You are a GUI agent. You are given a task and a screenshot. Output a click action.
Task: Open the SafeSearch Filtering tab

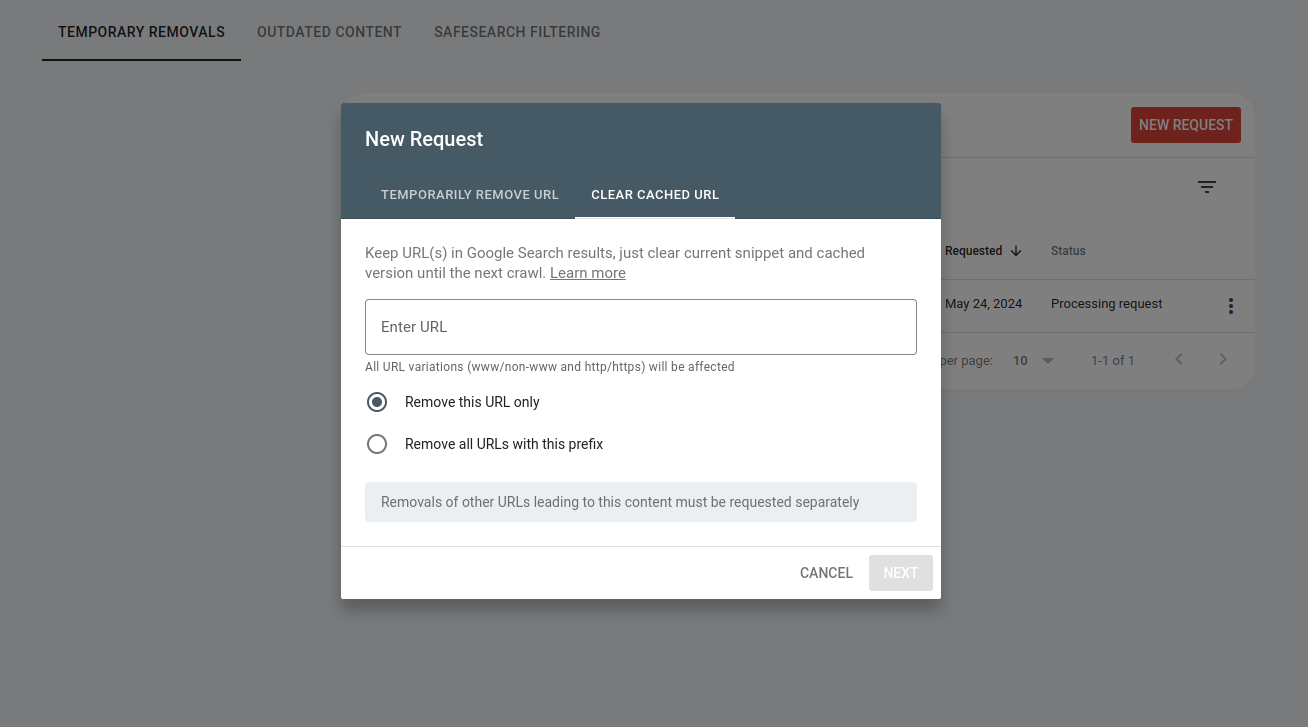tap(517, 32)
